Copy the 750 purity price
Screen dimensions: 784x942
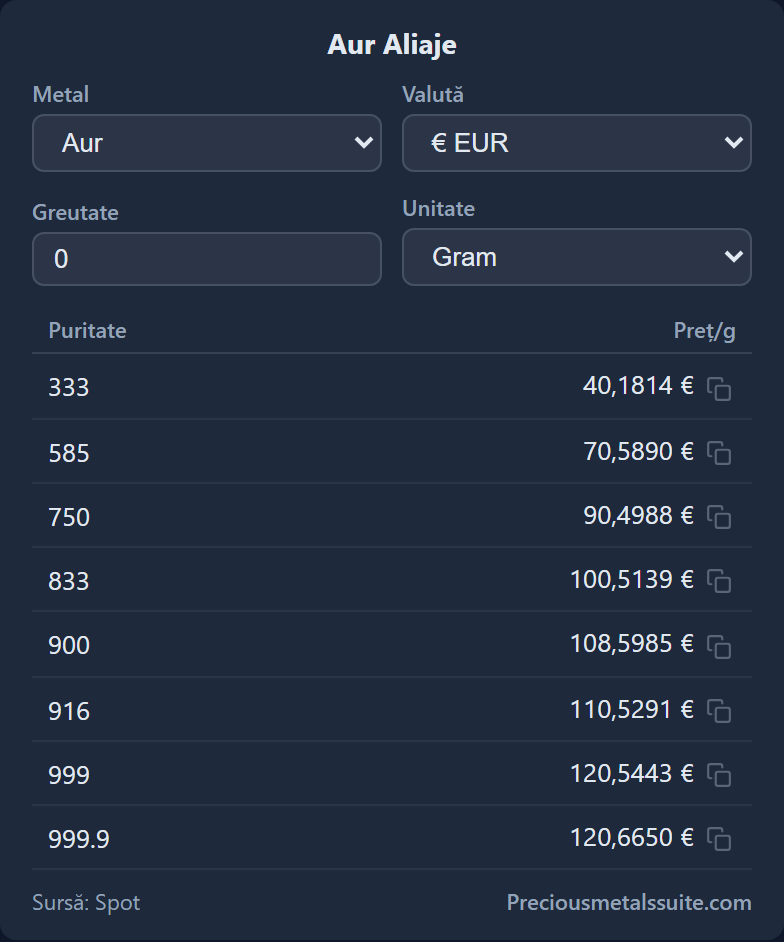click(x=719, y=517)
